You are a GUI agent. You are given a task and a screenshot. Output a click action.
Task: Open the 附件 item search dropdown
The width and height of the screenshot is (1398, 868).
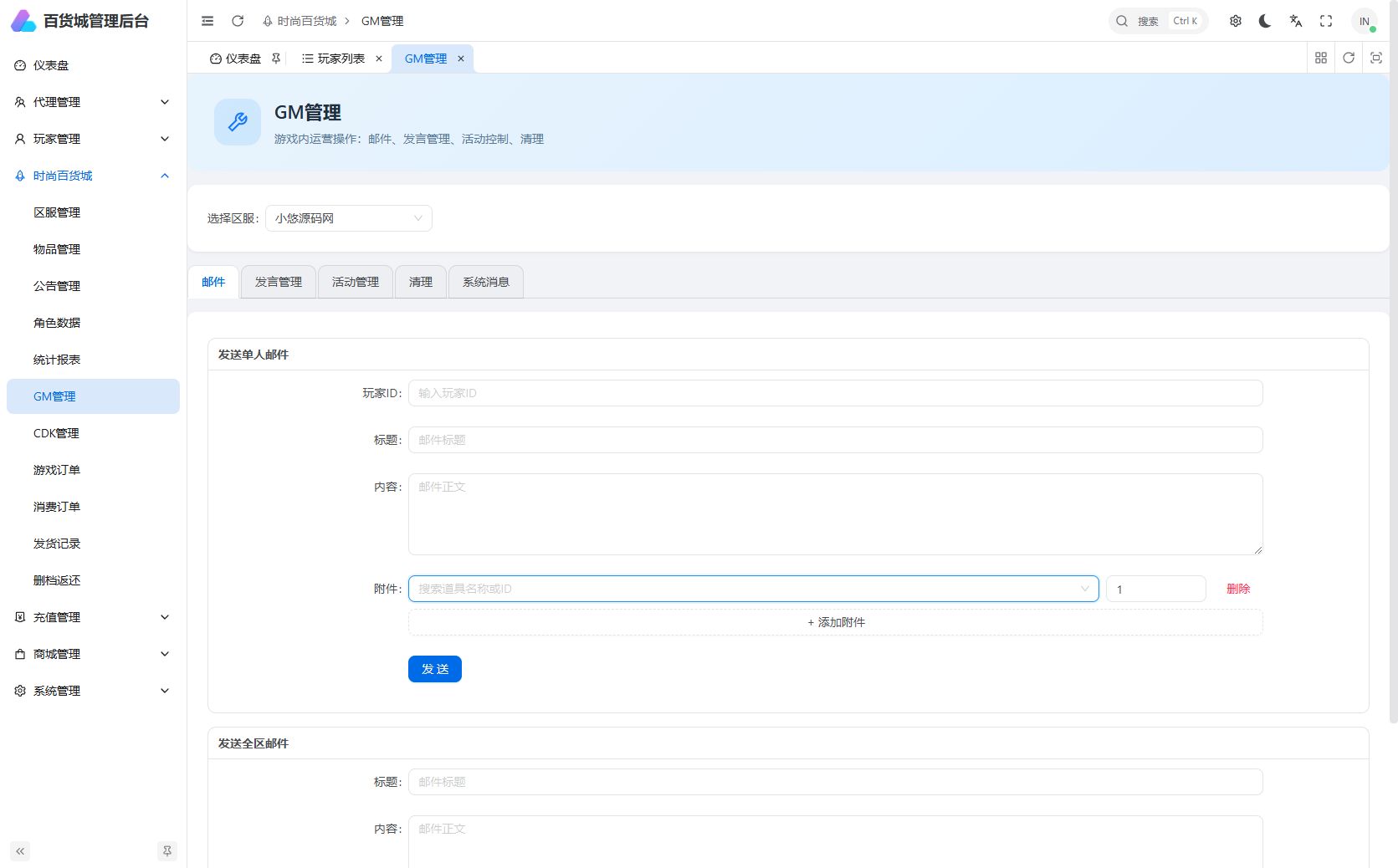[754, 589]
